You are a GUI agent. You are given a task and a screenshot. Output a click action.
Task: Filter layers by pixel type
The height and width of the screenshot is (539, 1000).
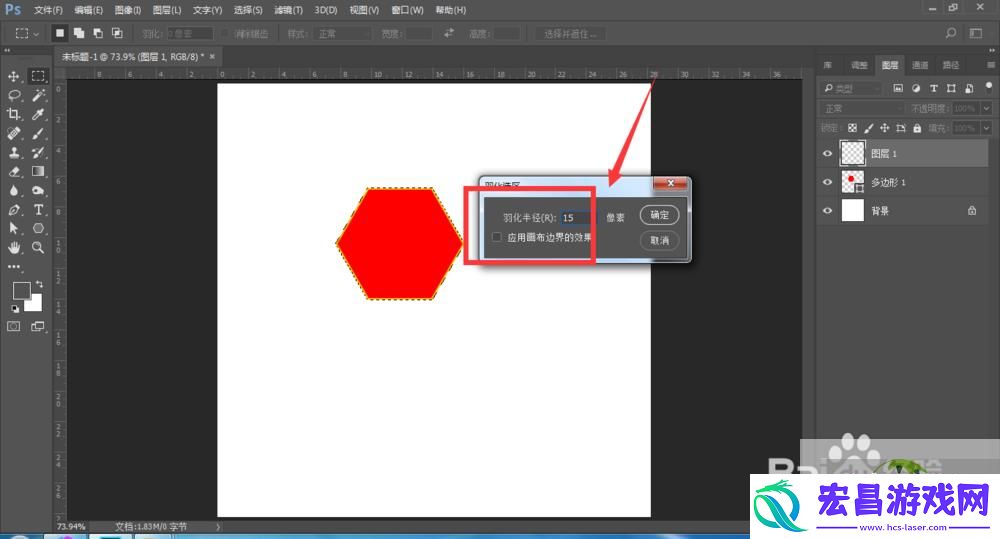[x=898, y=88]
